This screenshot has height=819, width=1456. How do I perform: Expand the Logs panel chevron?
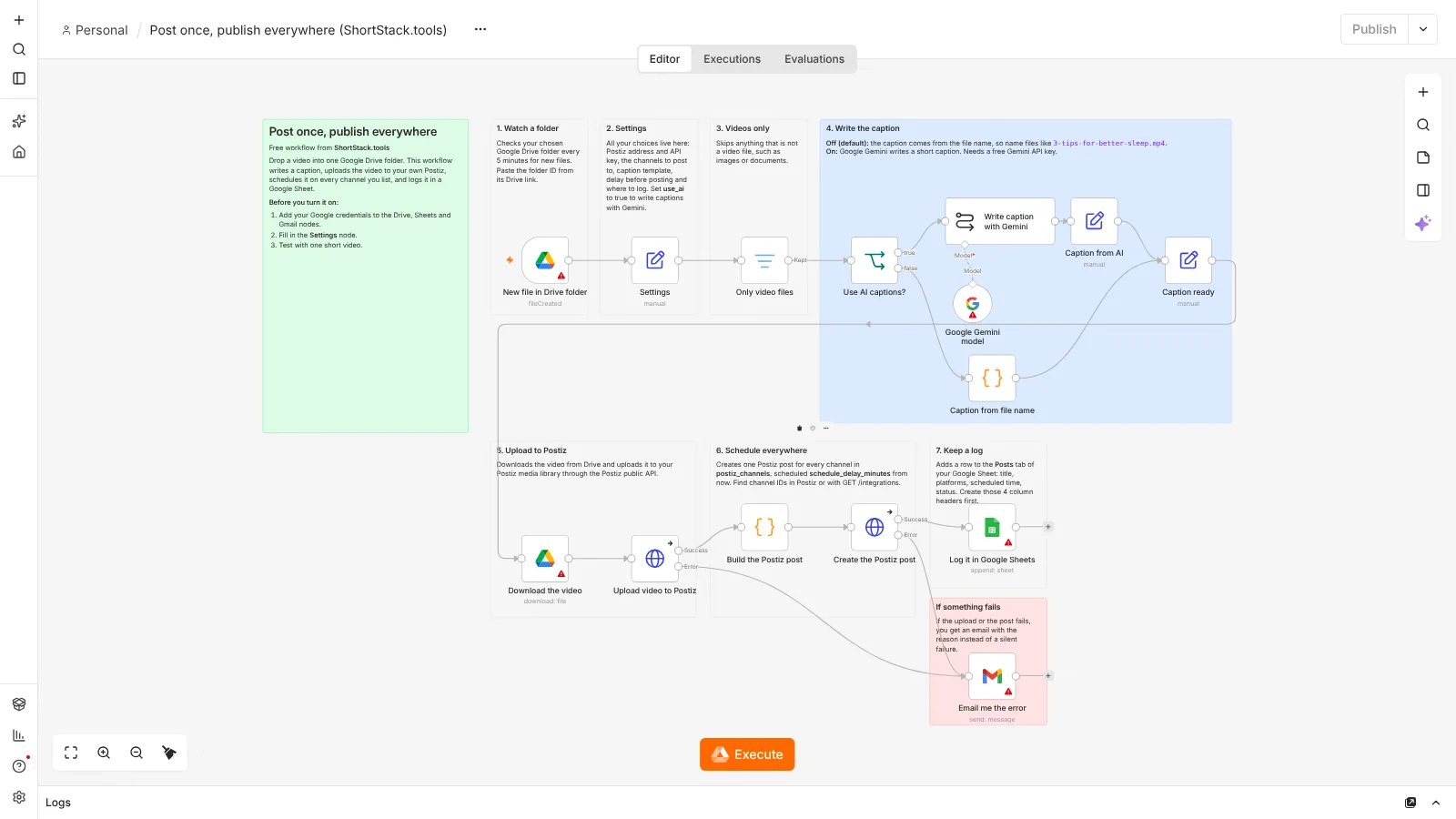click(x=1436, y=803)
